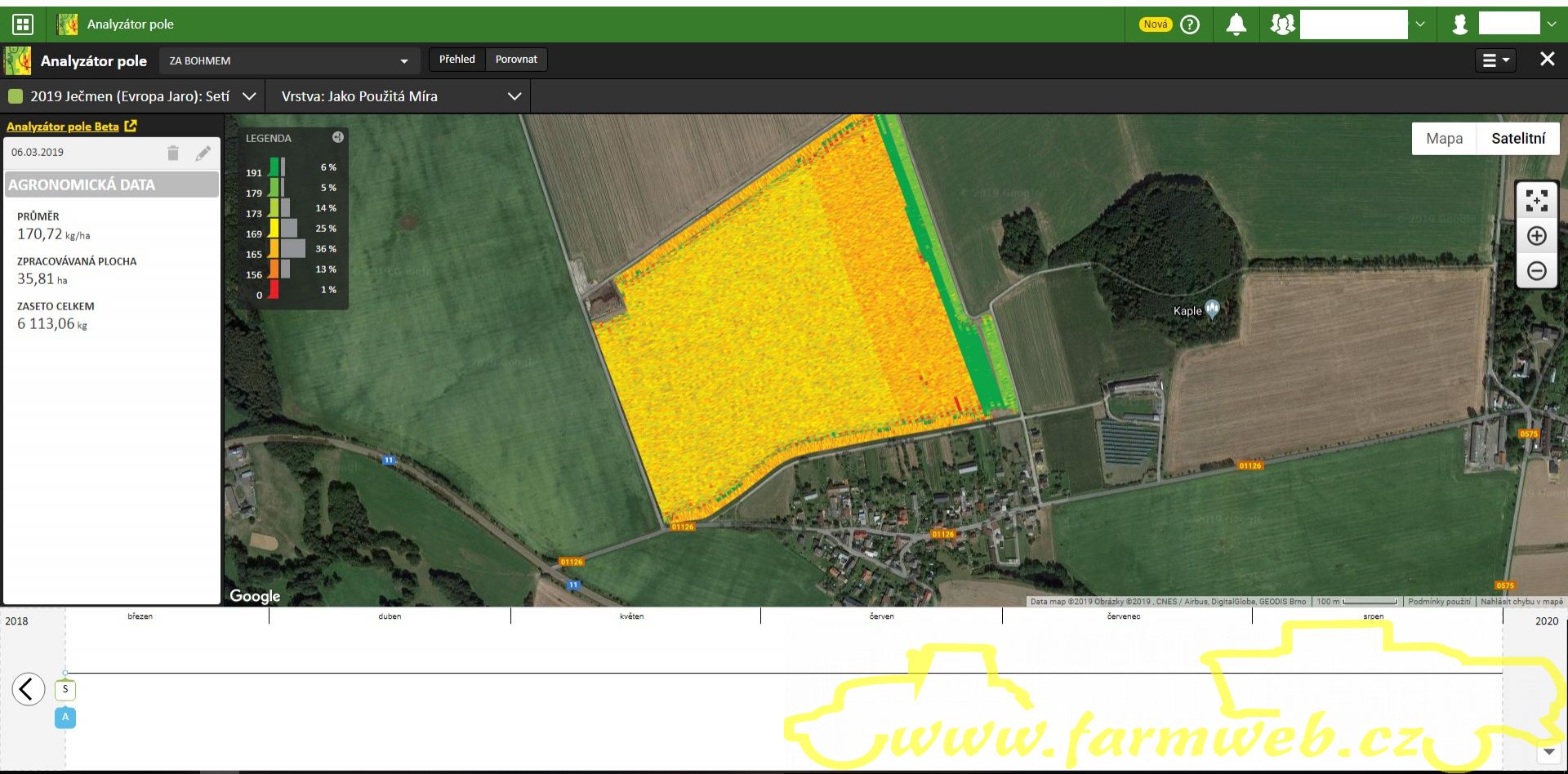
Task: Switch map to Mapa view
Action: (1444, 138)
